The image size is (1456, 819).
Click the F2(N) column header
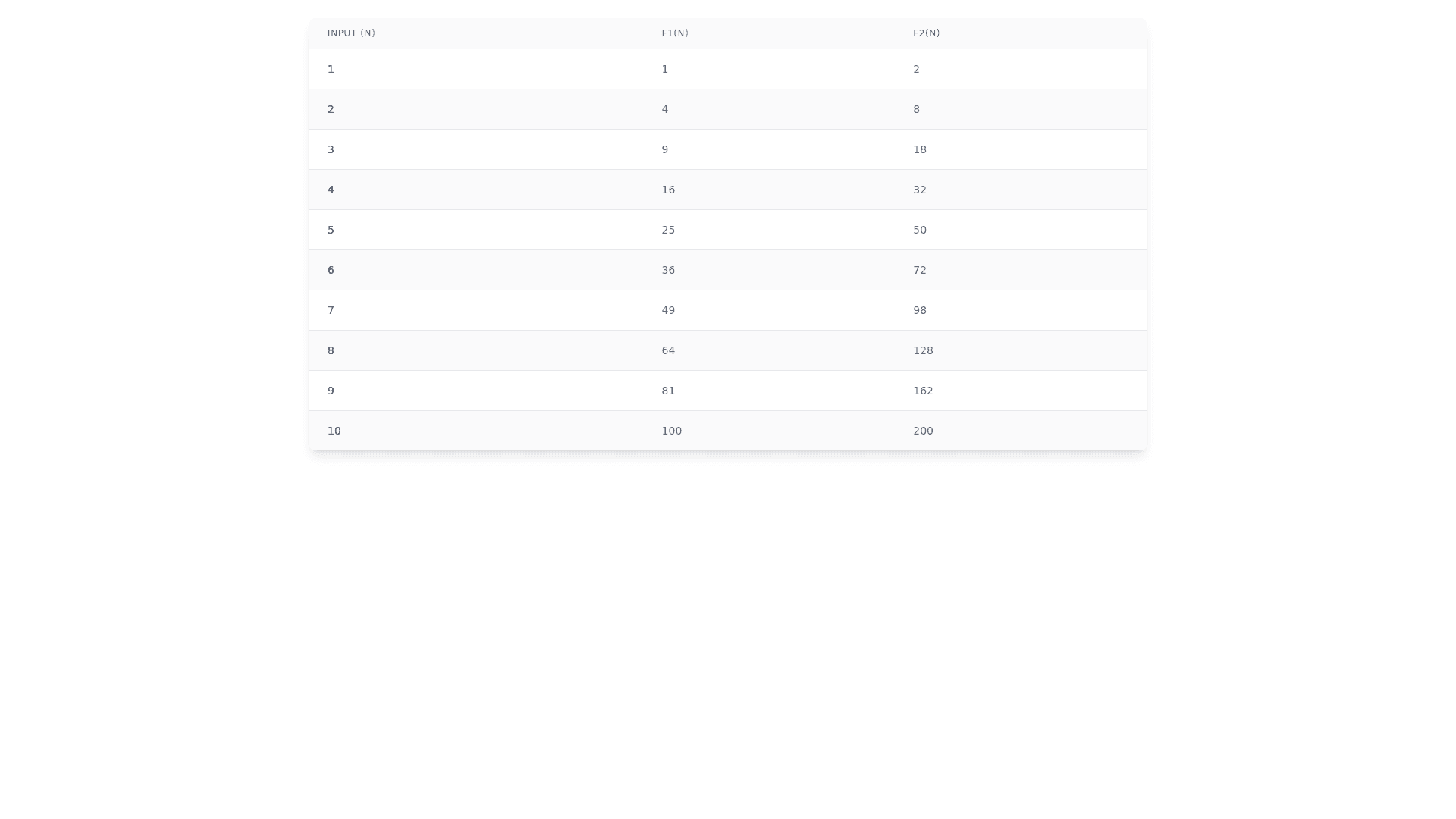pyautogui.click(x=926, y=33)
